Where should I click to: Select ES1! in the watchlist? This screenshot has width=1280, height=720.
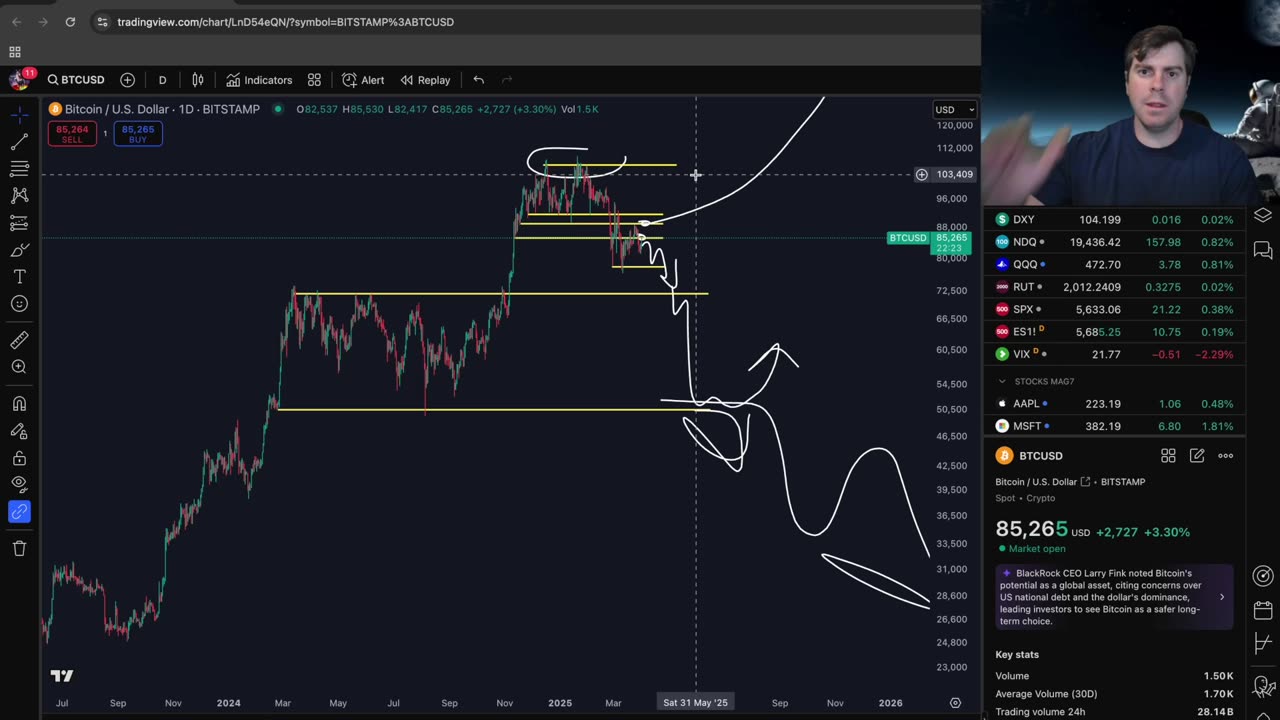pos(1113,332)
